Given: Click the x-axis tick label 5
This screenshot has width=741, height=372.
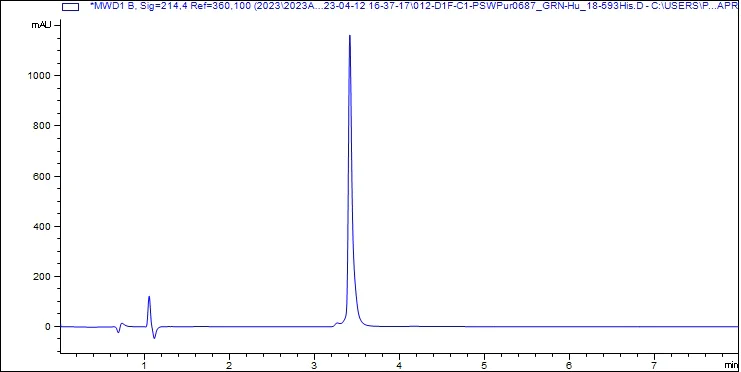Looking at the screenshot, I should click(x=484, y=365).
